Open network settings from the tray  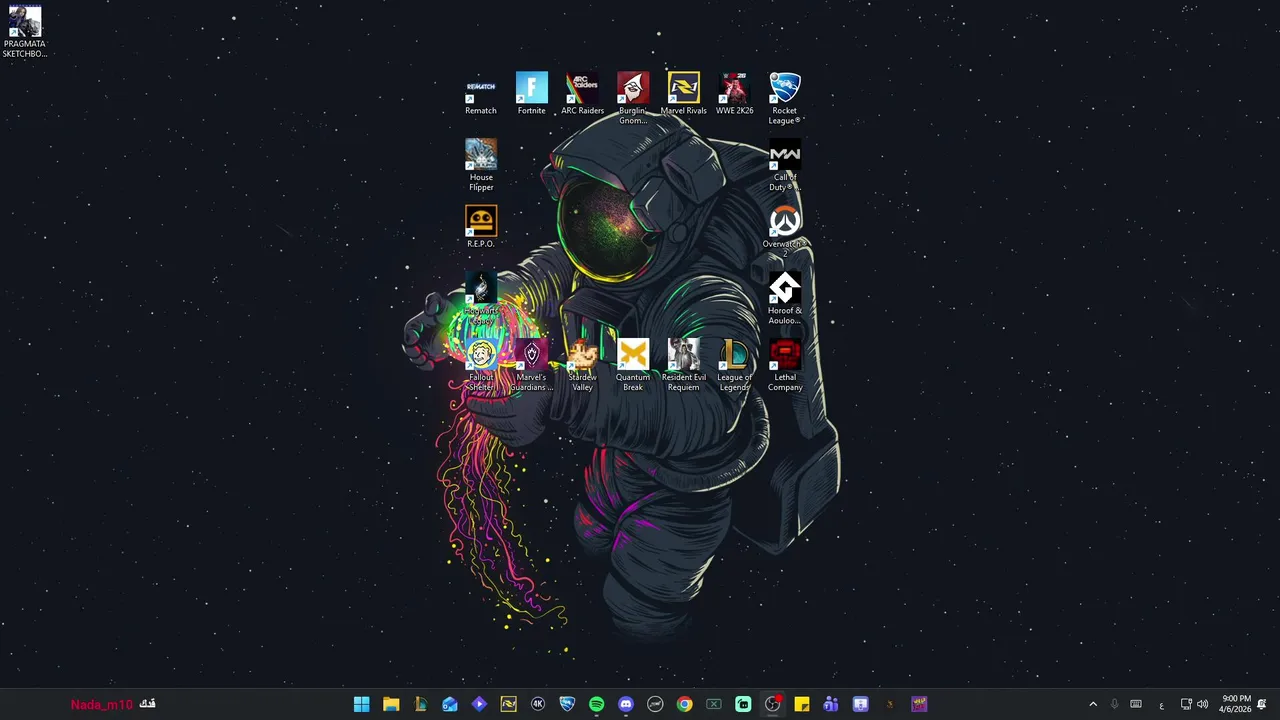(x=1186, y=704)
